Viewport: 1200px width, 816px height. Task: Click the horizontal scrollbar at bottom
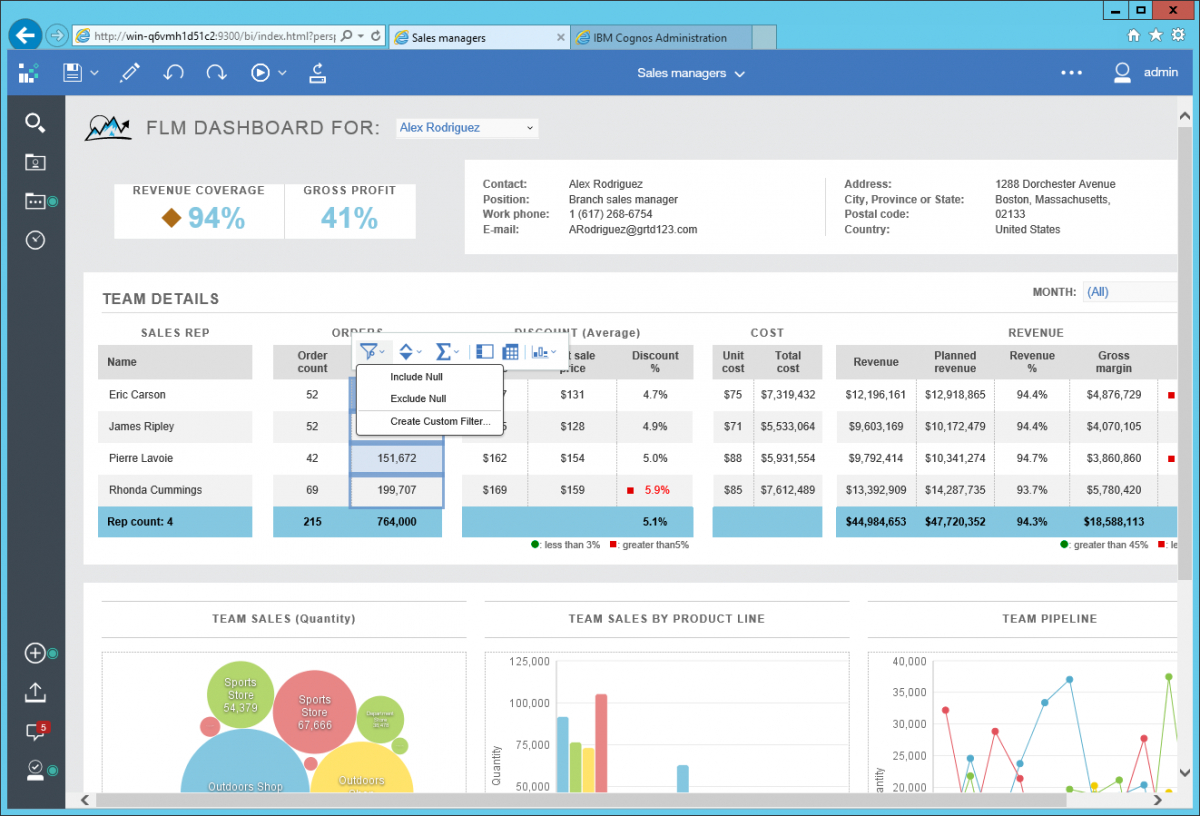[x=580, y=800]
